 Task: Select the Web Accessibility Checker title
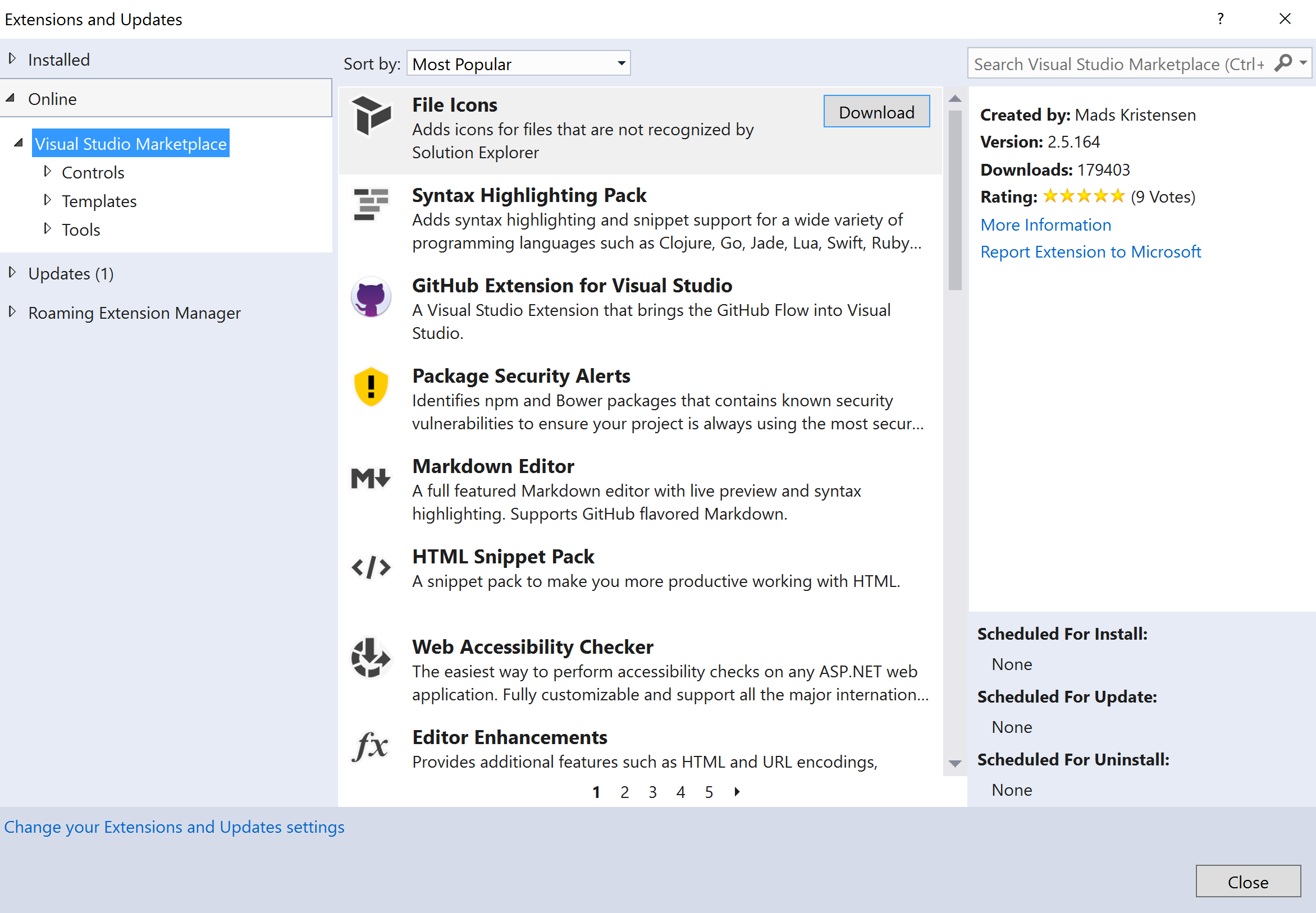(532, 647)
